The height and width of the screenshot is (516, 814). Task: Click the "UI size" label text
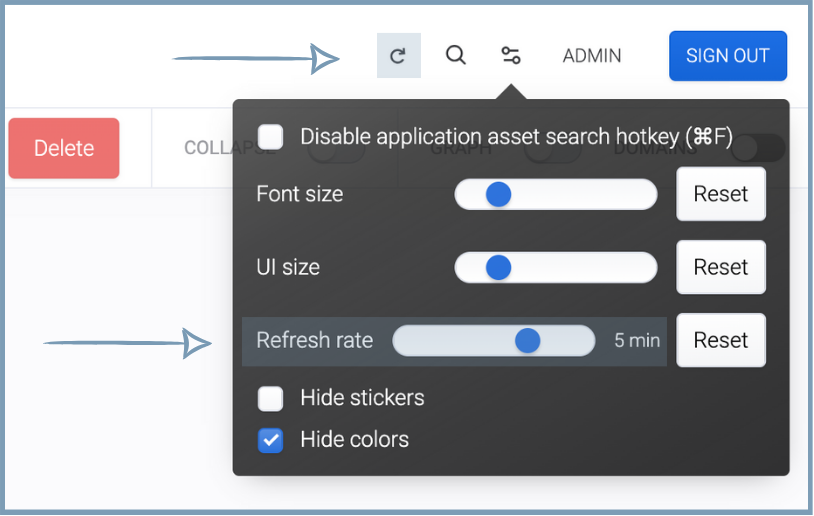point(288,267)
